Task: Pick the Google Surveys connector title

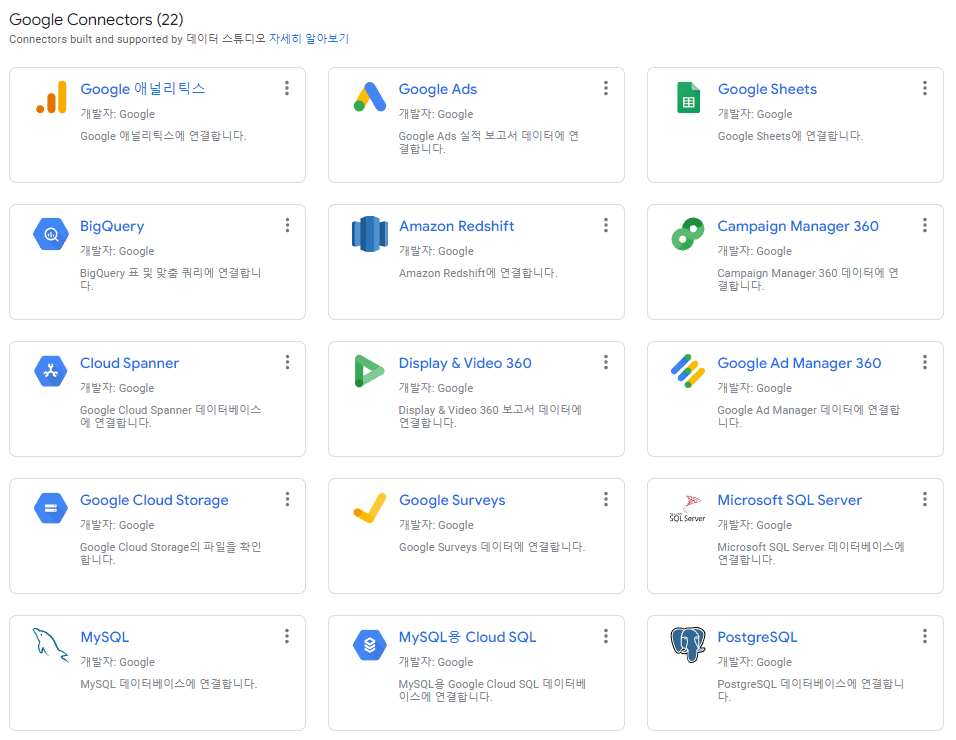Action: (x=452, y=500)
